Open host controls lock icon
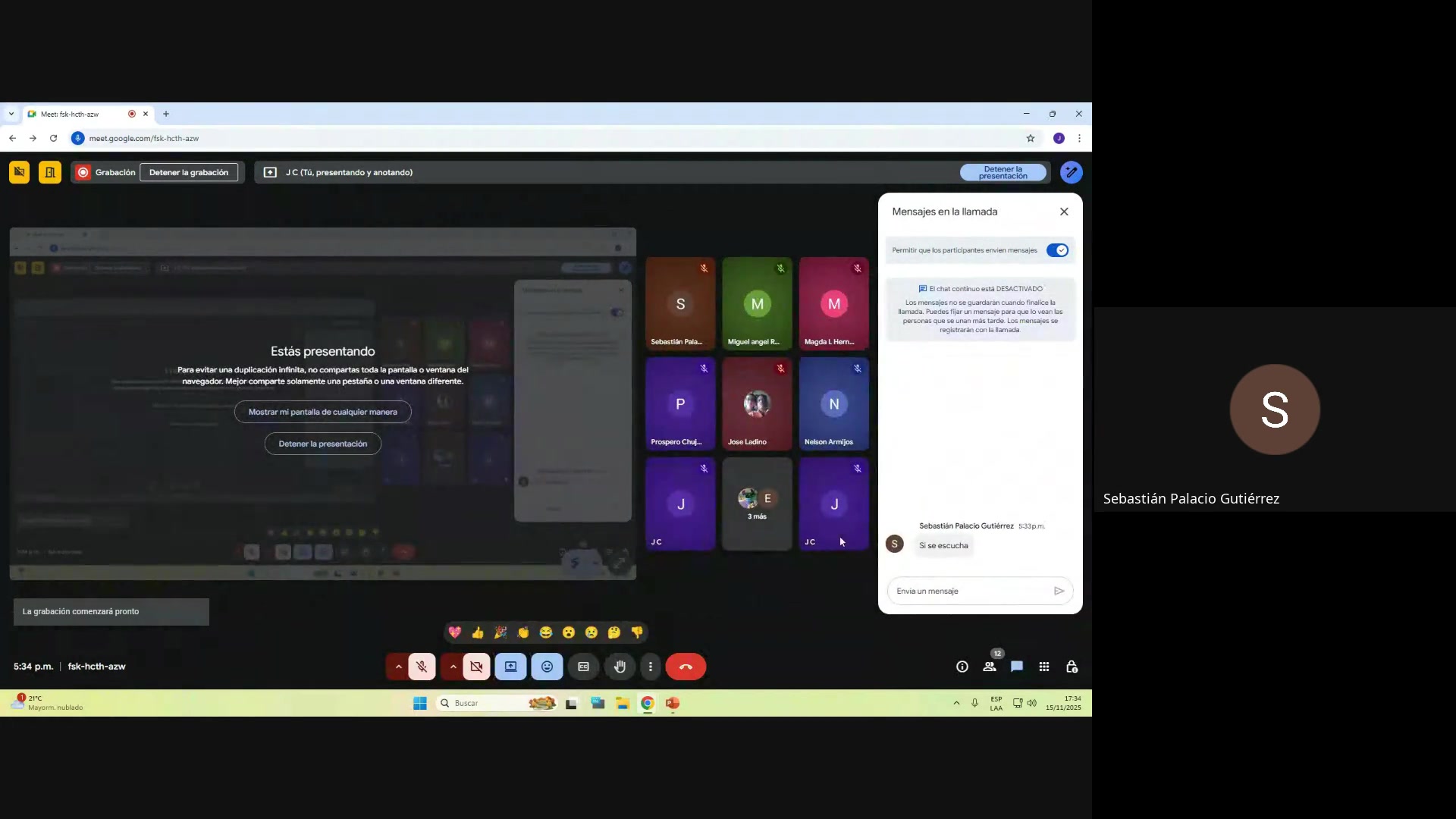This screenshot has width=1456, height=819. coord(1072,667)
